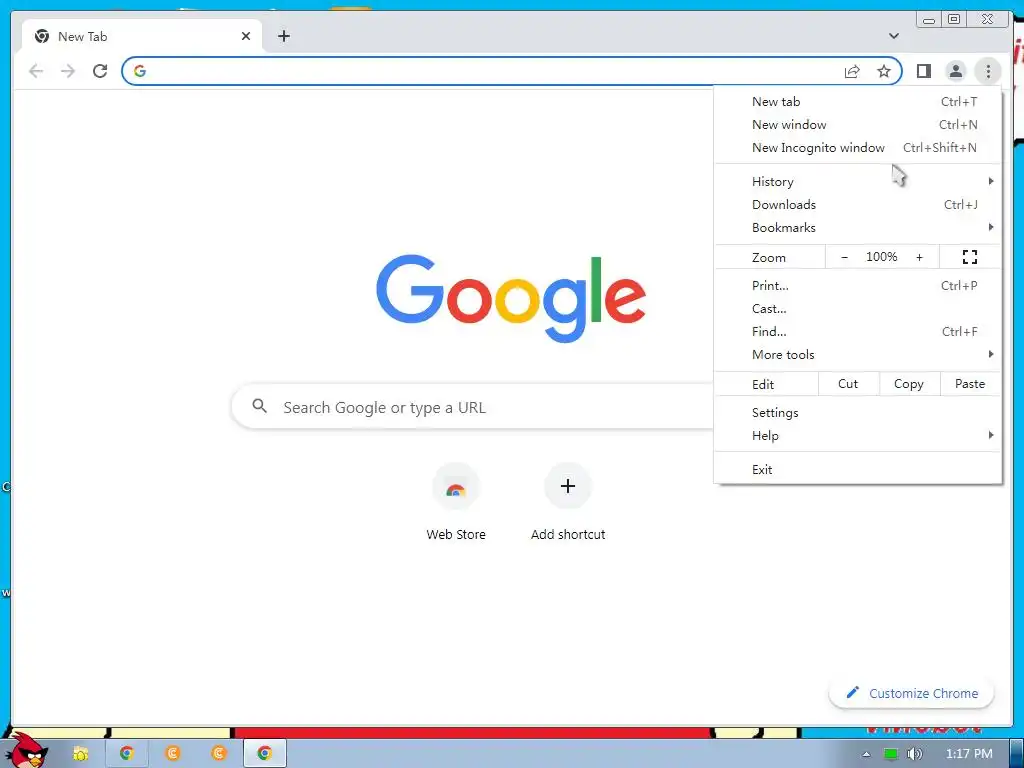The image size is (1024, 768).
Task: Open the side panel icon
Action: click(x=923, y=71)
